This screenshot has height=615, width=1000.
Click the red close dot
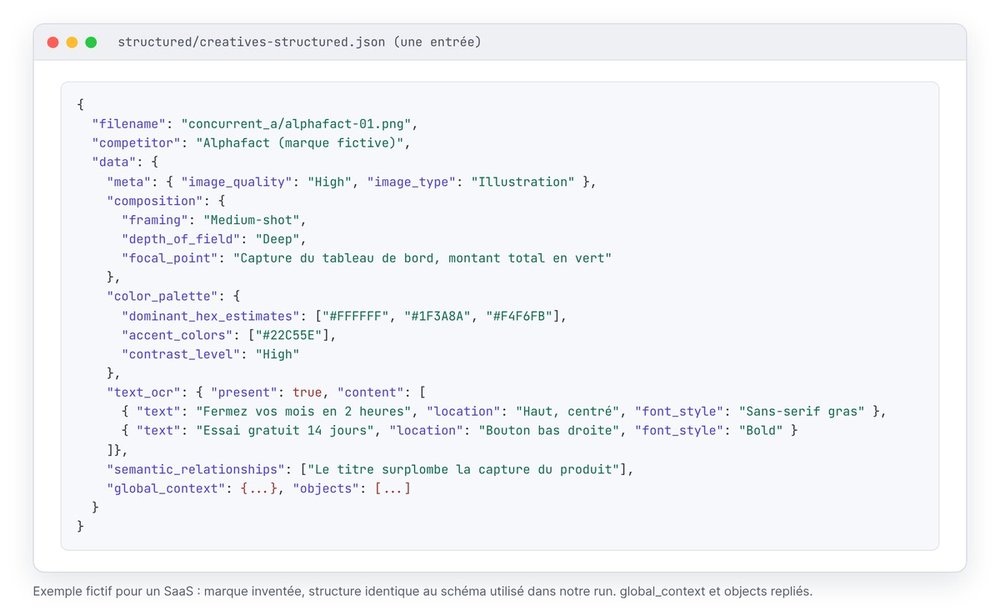(x=53, y=42)
